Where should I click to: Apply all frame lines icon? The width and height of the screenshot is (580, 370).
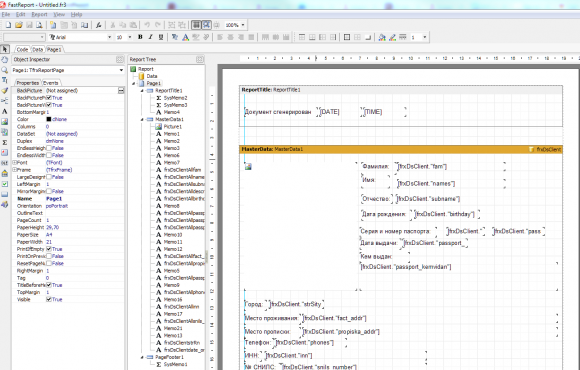point(347,37)
